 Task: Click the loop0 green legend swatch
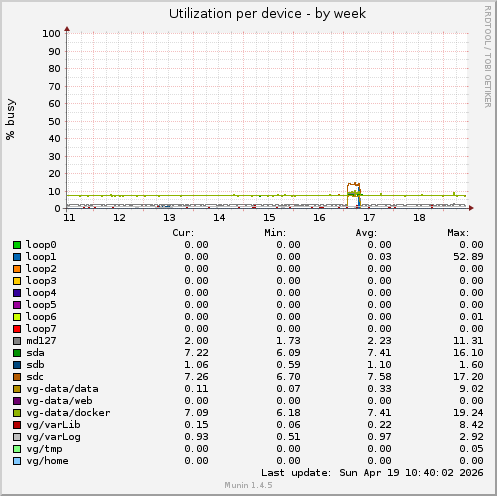point(17,245)
